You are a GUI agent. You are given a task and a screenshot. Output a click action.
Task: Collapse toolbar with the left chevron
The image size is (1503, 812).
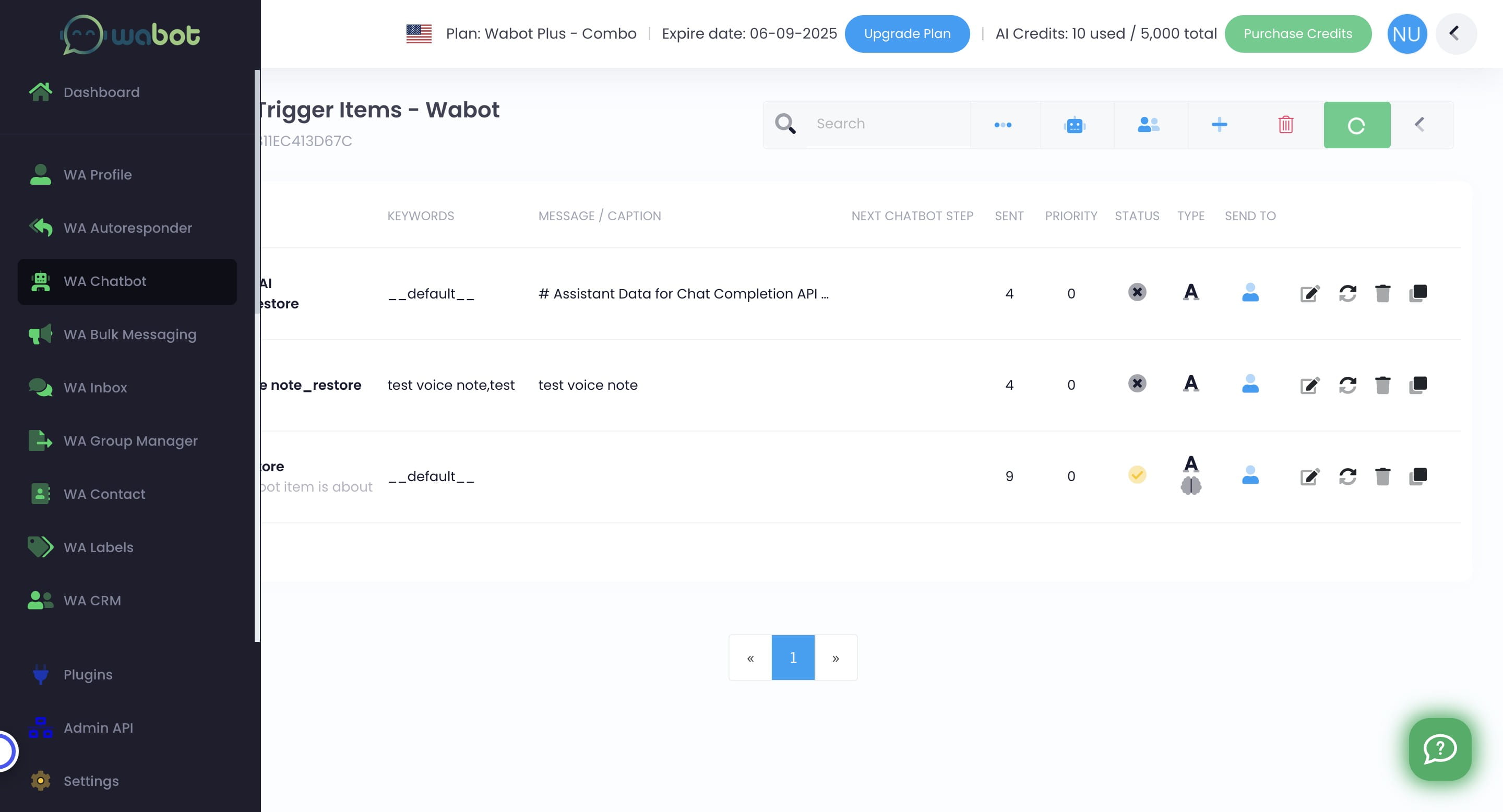pos(1419,125)
